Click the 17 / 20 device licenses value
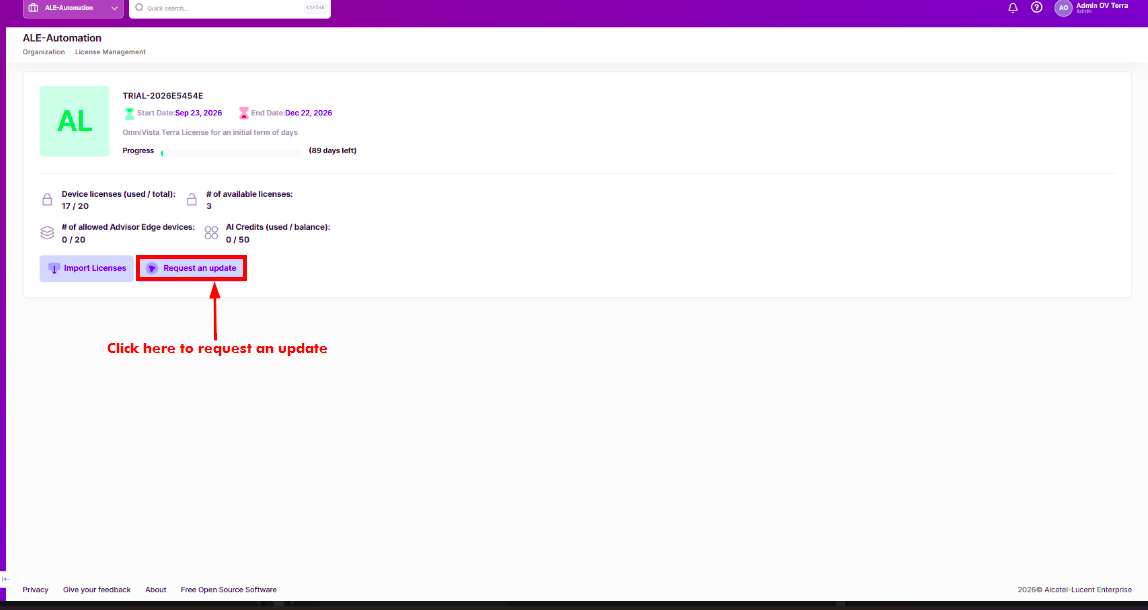This screenshot has height=610, width=1148. (75, 207)
